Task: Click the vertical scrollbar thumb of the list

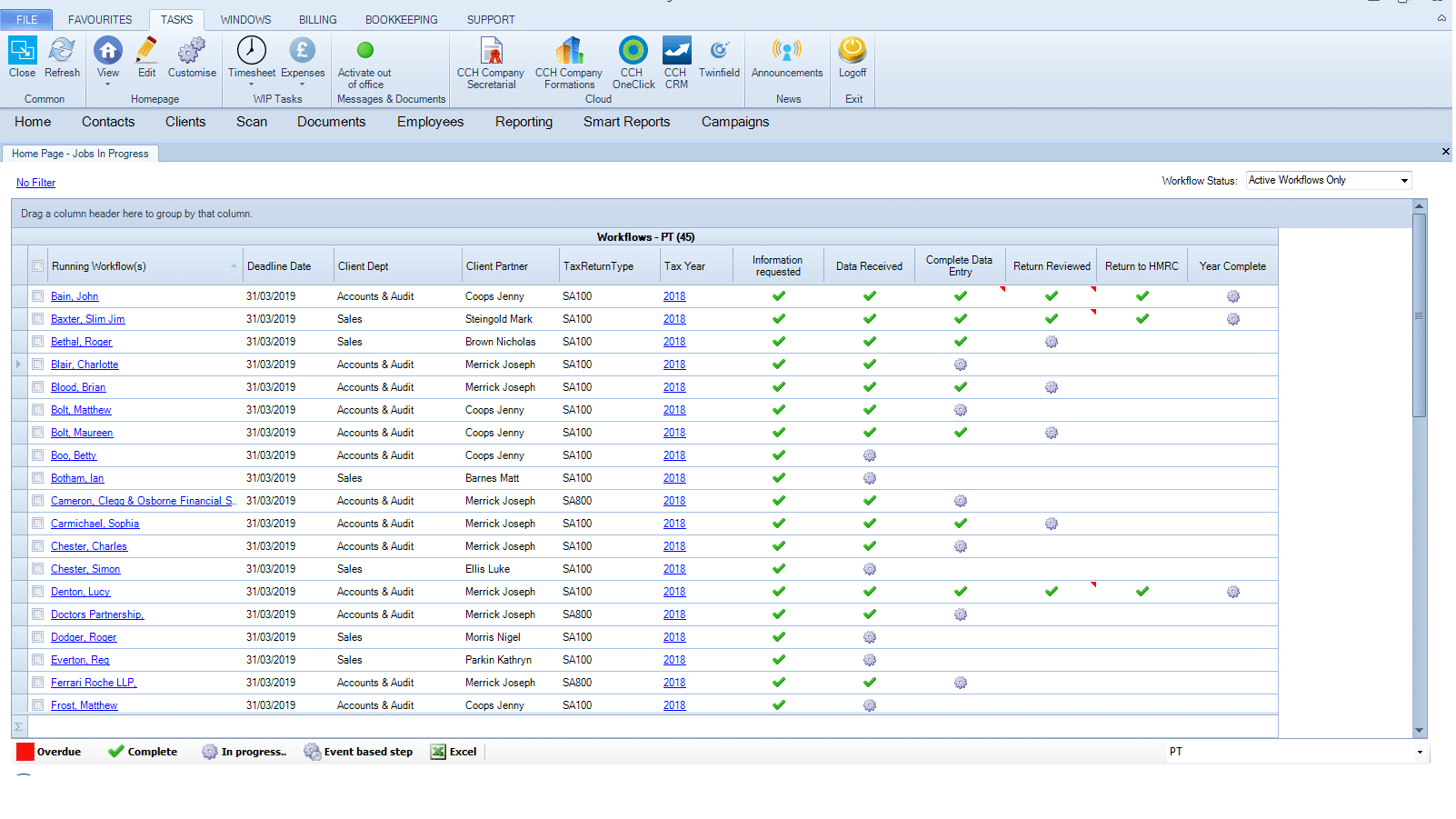Action: pos(1419,315)
